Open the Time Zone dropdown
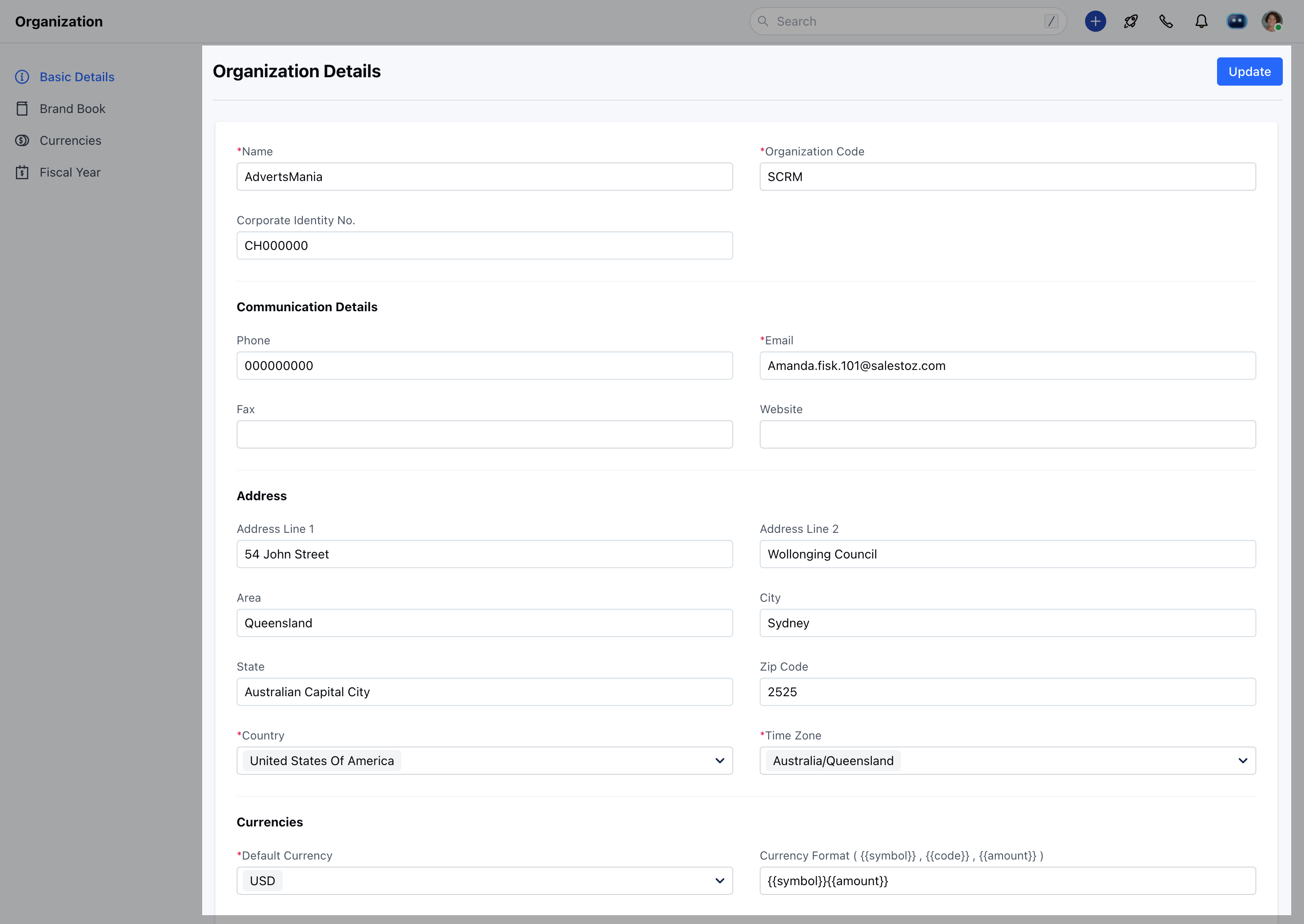This screenshot has width=1304, height=924. (1243, 761)
